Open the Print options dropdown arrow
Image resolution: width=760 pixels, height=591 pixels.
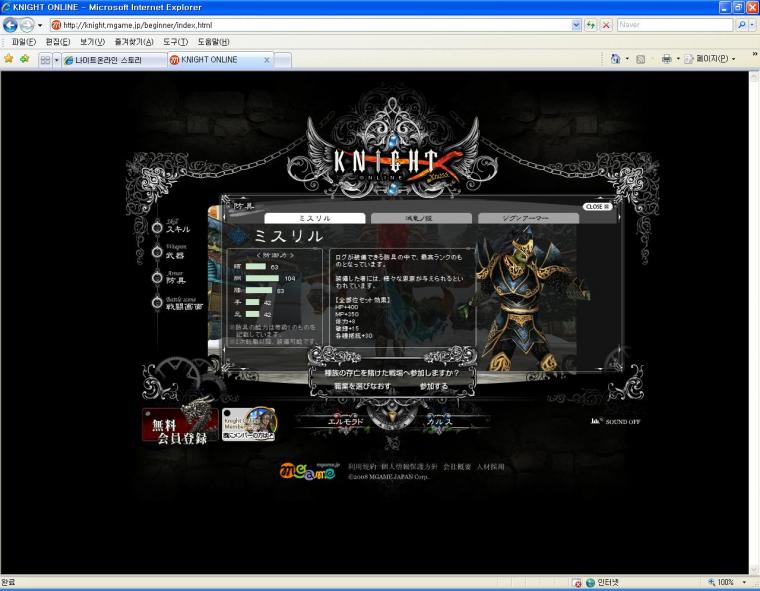click(678, 59)
